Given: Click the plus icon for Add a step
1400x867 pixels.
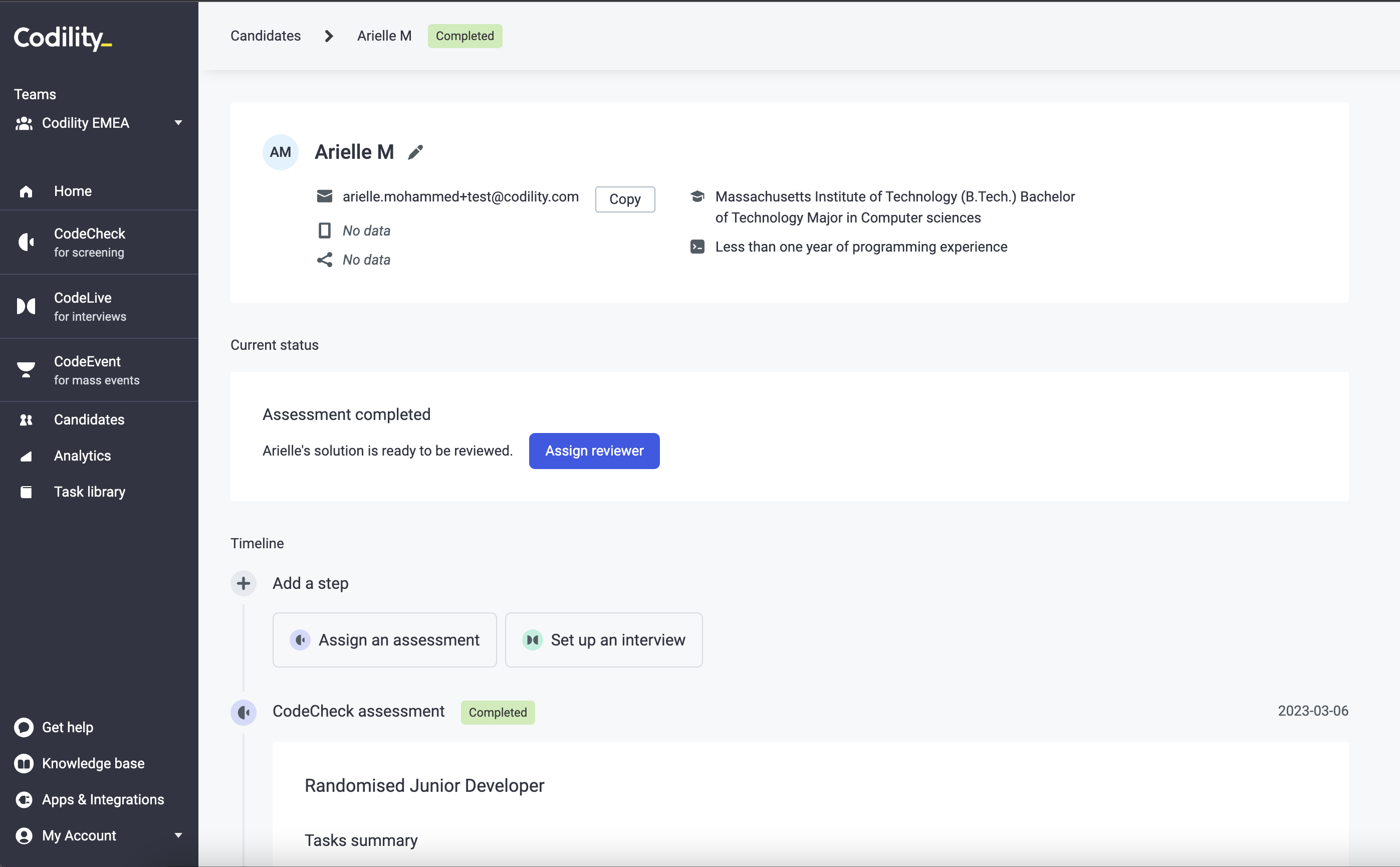Looking at the screenshot, I should [x=244, y=584].
